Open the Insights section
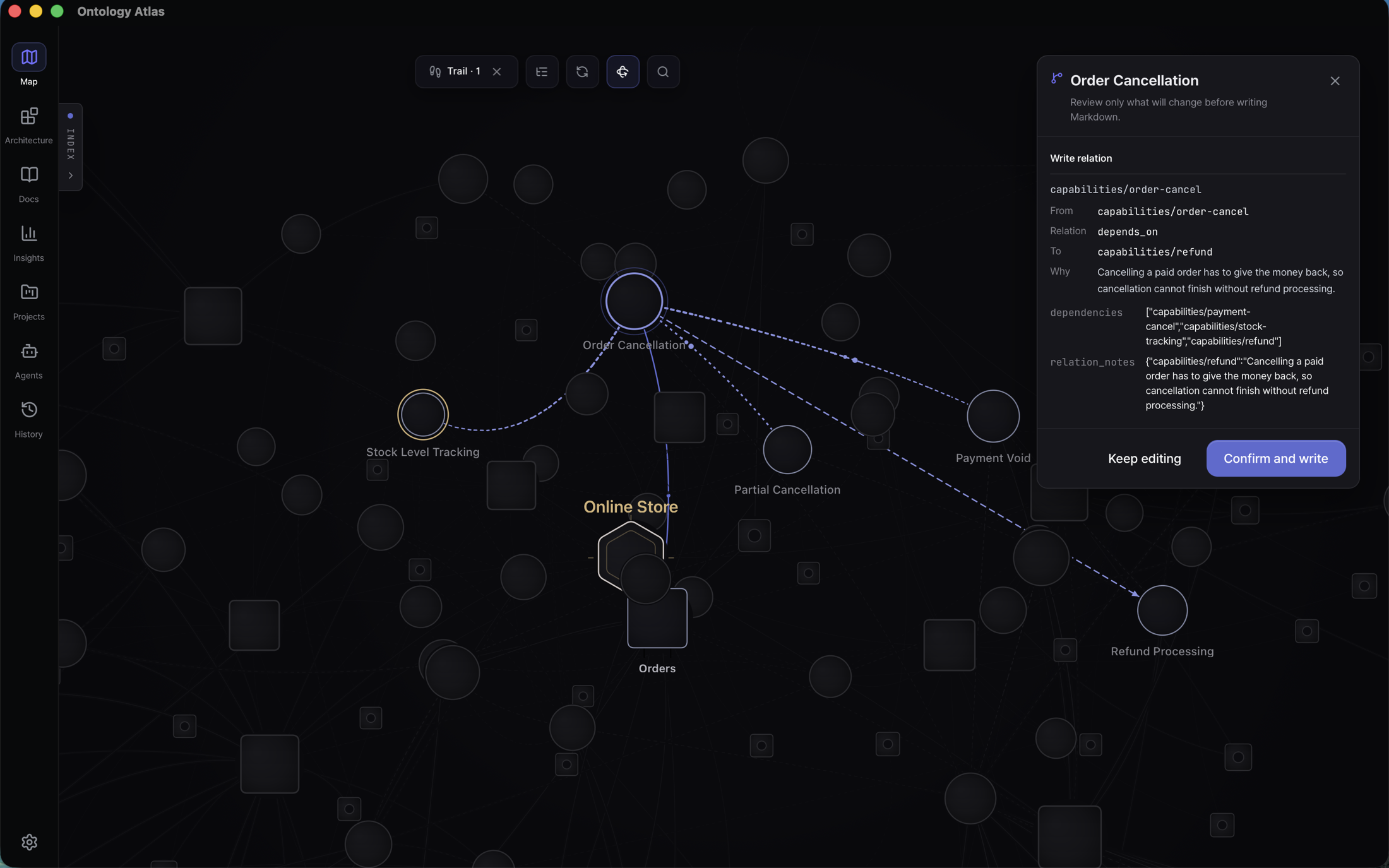The image size is (1389, 868). click(29, 243)
